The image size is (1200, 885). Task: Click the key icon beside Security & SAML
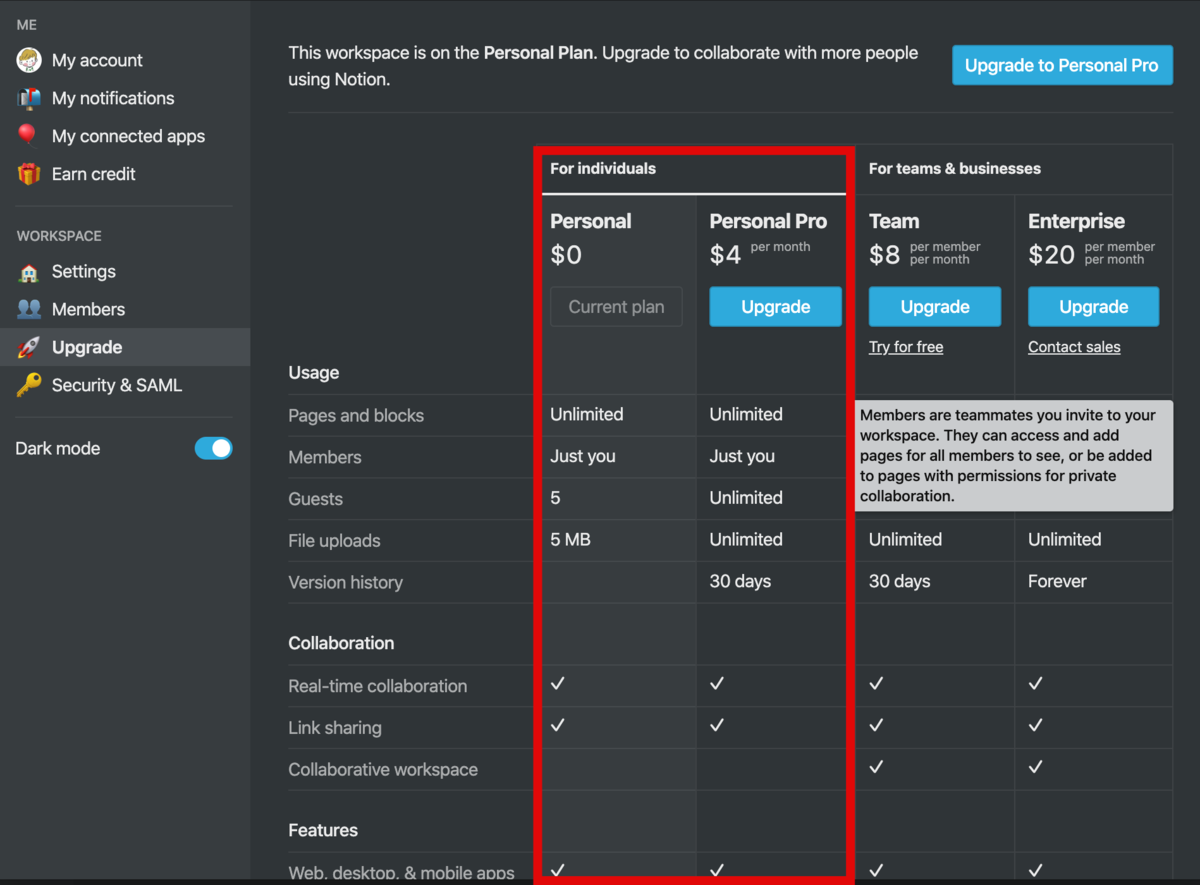coord(29,385)
